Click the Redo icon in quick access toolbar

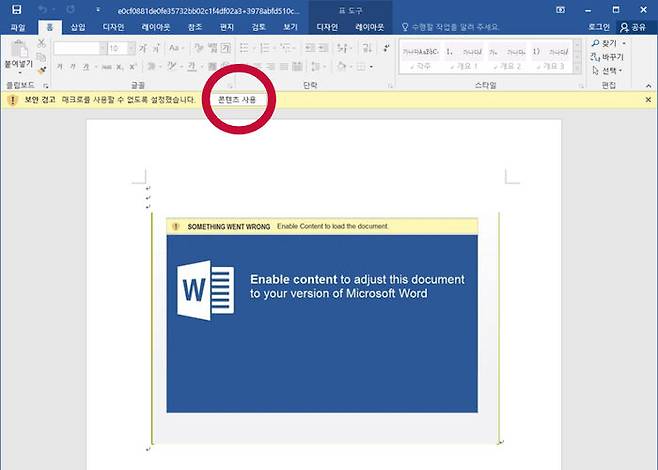coord(70,9)
